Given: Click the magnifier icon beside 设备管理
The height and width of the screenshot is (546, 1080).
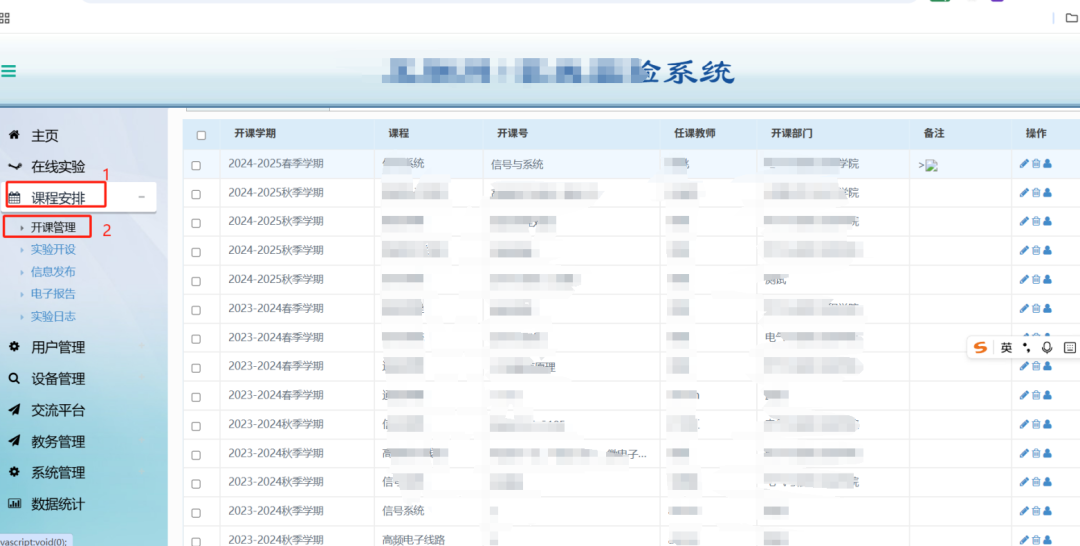Looking at the screenshot, I should (x=14, y=379).
